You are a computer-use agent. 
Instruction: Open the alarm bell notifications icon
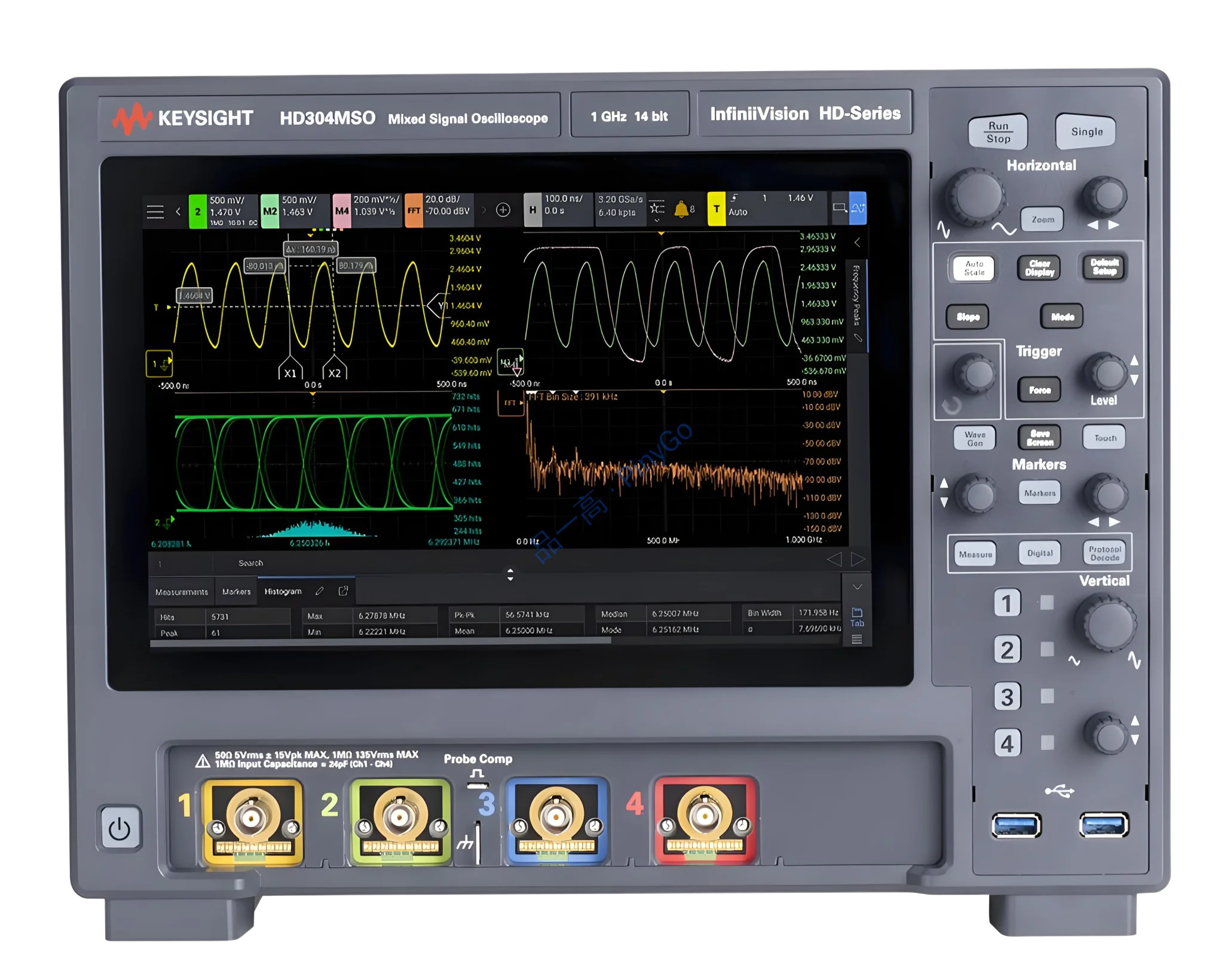[681, 209]
